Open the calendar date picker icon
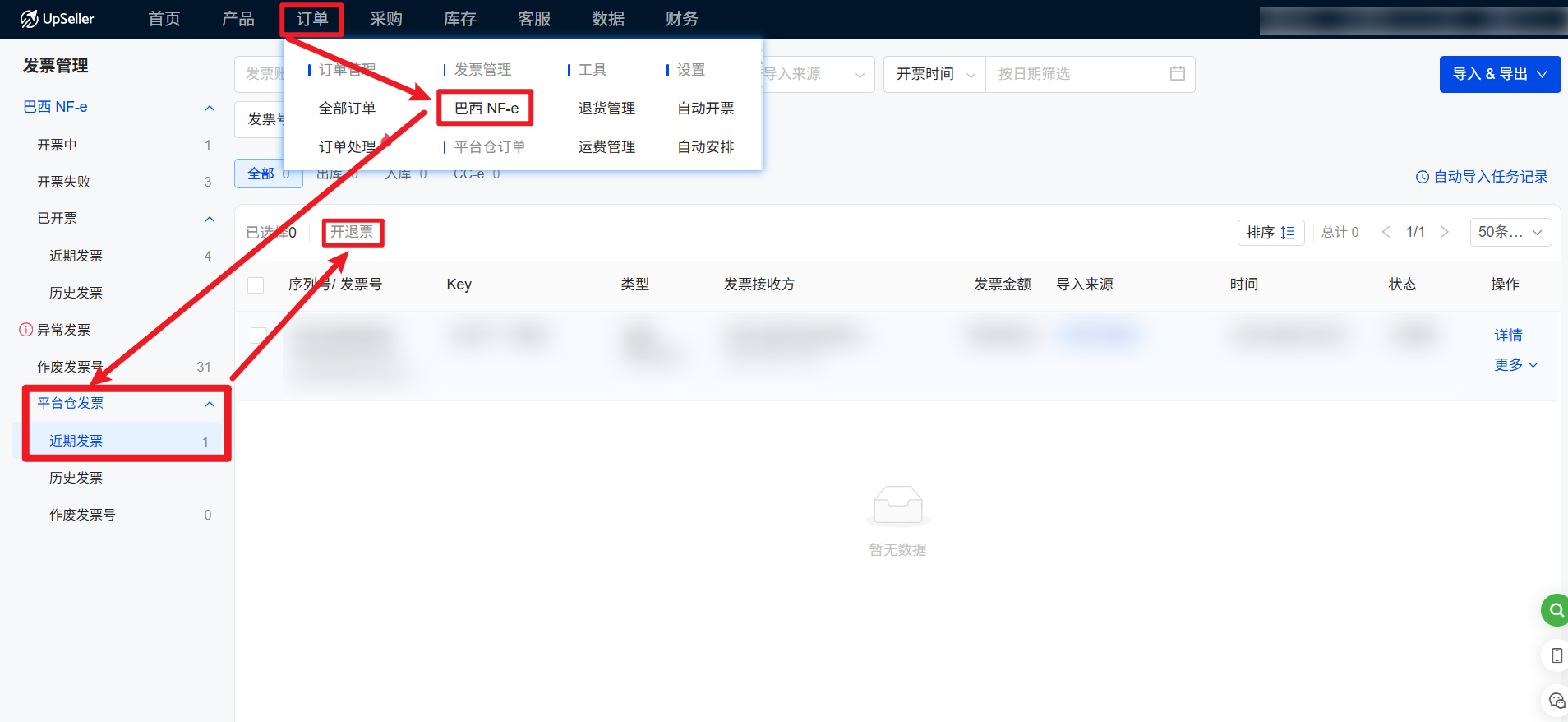The image size is (1568, 722). click(1177, 74)
